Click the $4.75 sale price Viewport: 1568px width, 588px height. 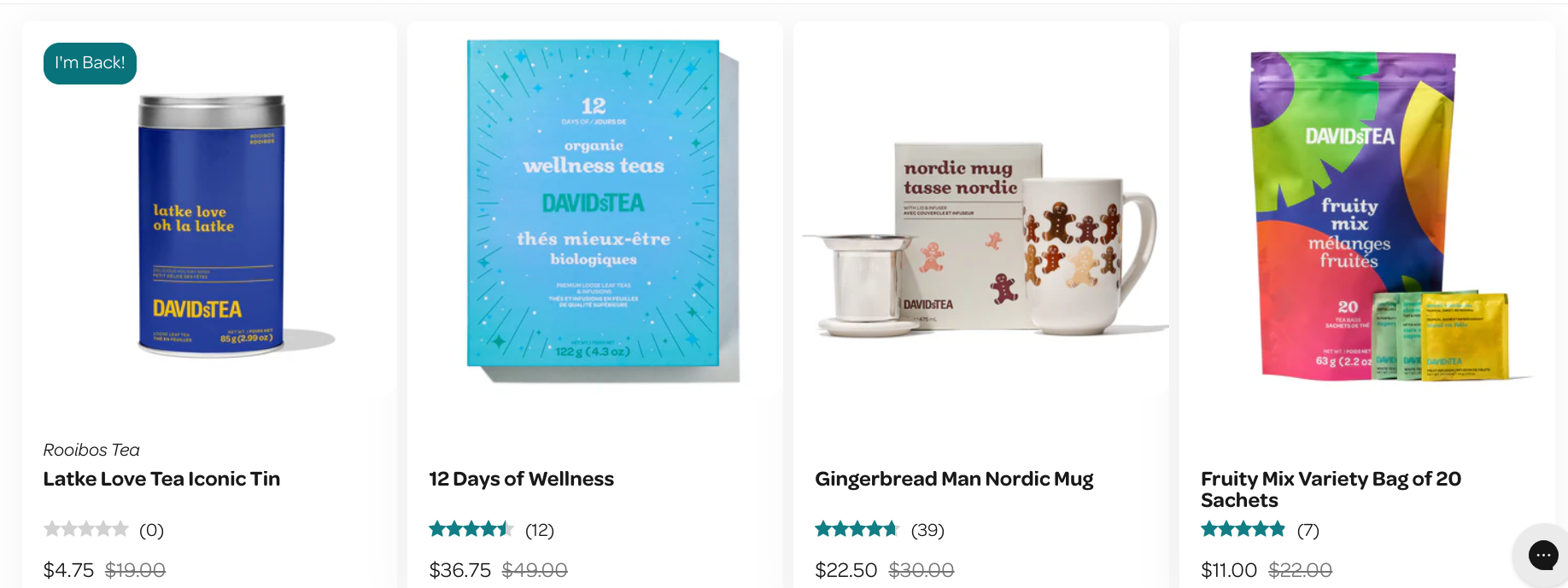point(68,570)
